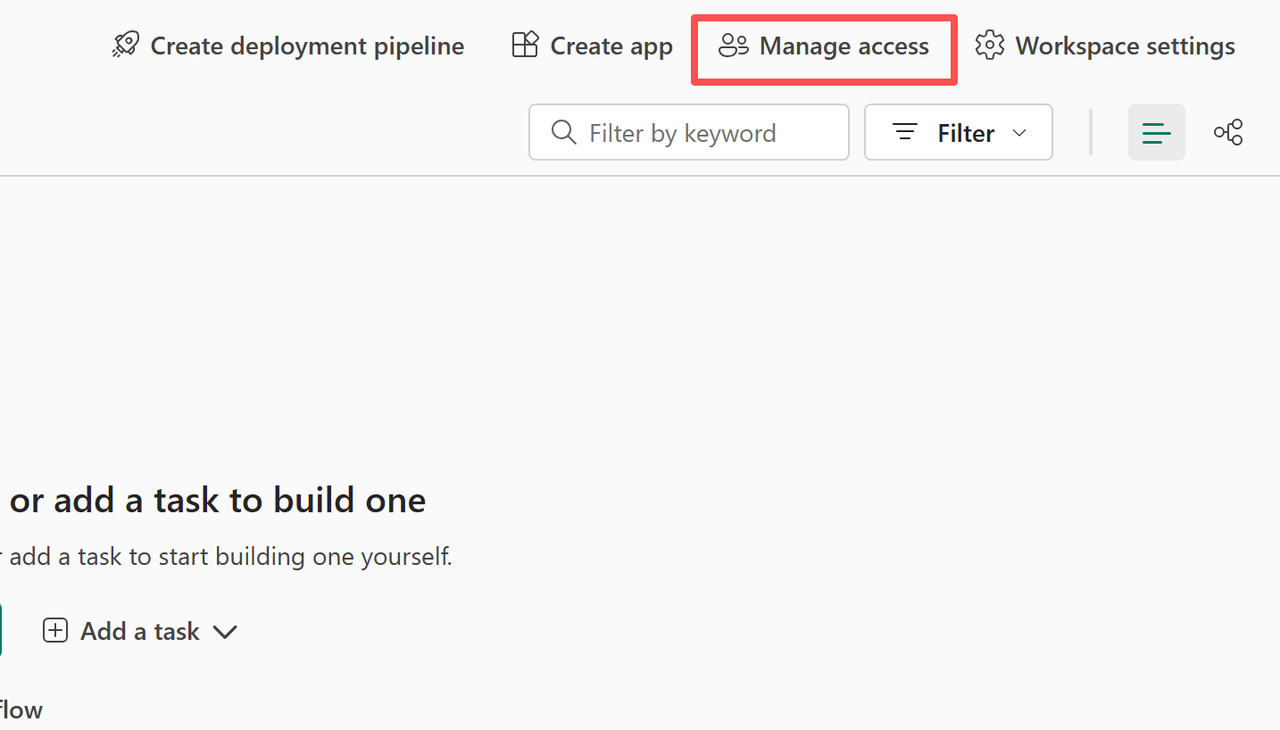
Task: Click the Create app button
Action: 590,44
